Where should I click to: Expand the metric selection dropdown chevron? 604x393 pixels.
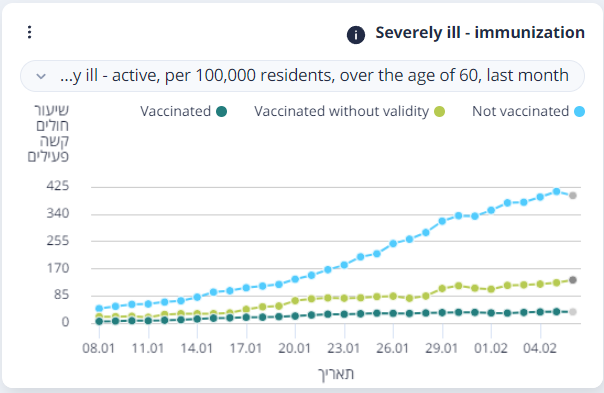(x=41, y=76)
